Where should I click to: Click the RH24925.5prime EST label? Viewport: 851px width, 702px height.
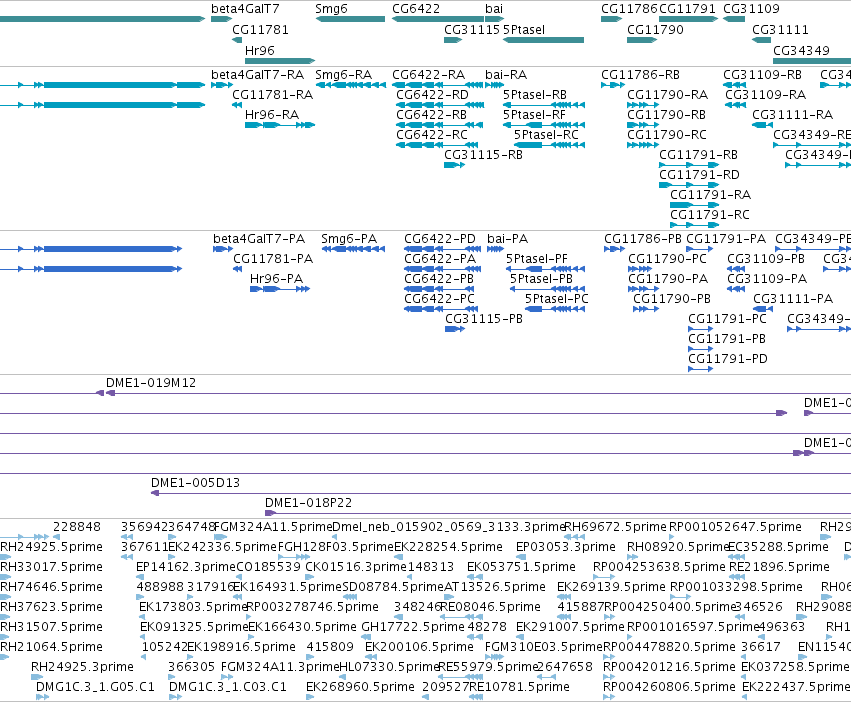pos(52,547)
